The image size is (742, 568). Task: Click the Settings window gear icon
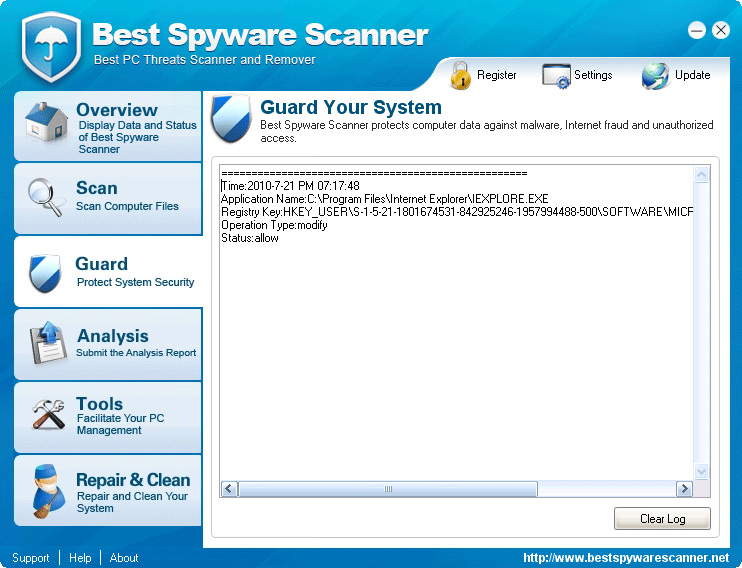[x=556, y=76]
